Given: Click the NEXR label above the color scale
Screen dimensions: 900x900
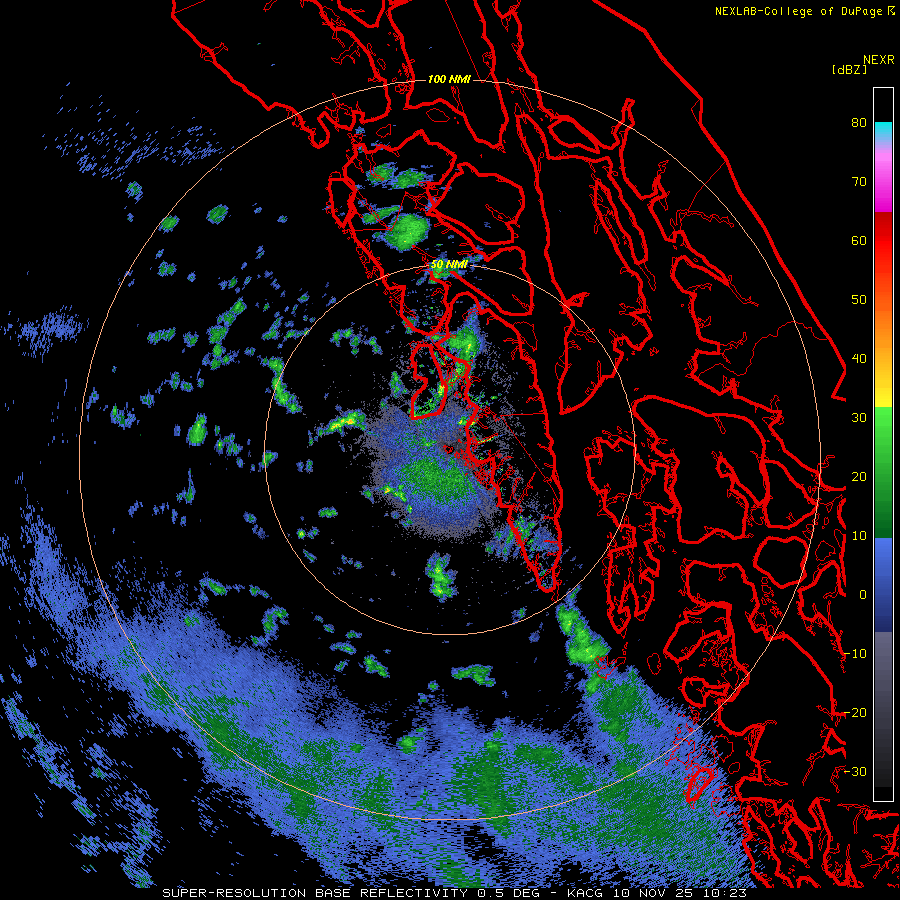Looking at the screenshot, I should click(879, 59).
